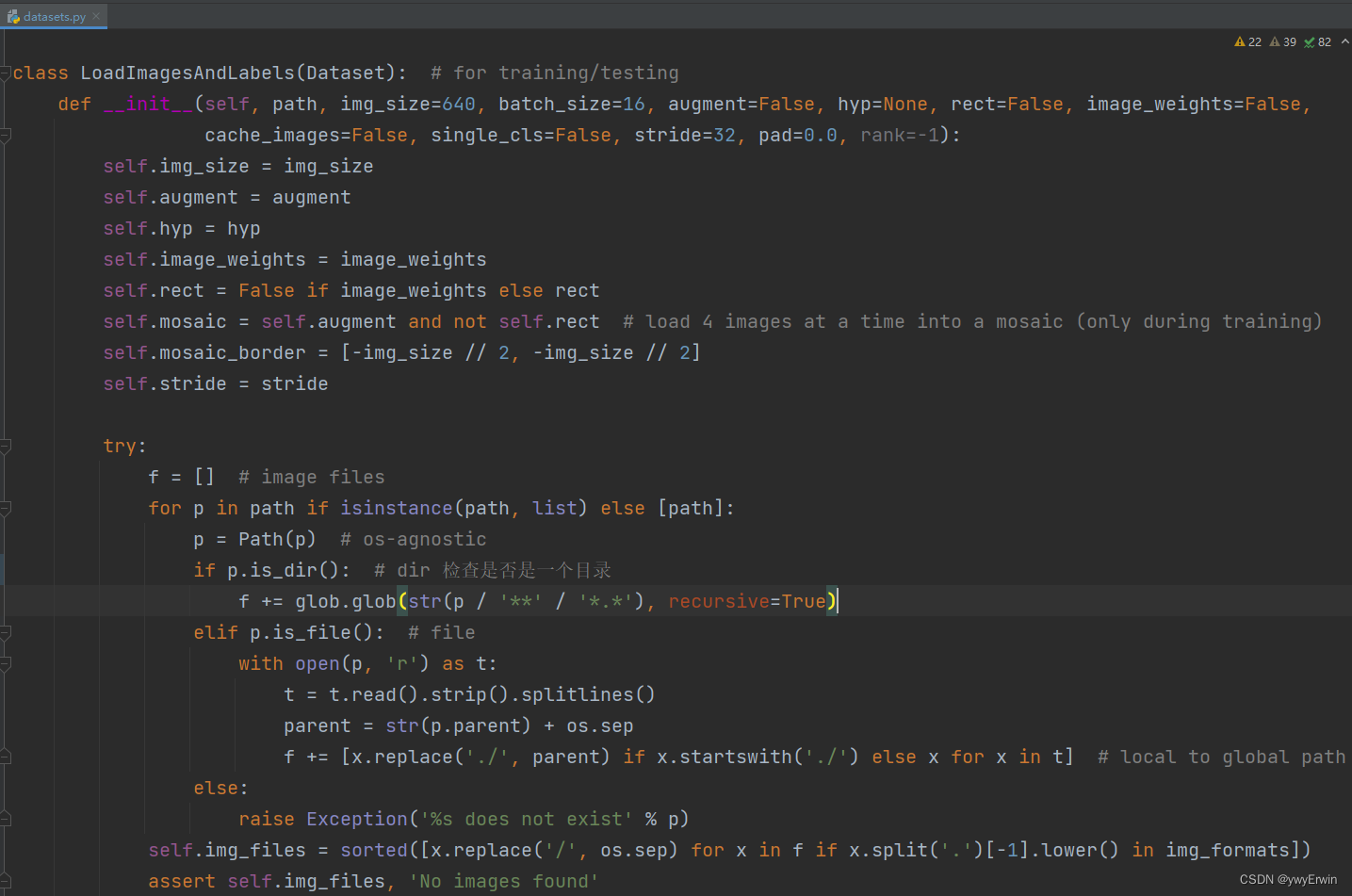Click the __init__ method name
1352x896 pixels.
[x=148, y=105]
